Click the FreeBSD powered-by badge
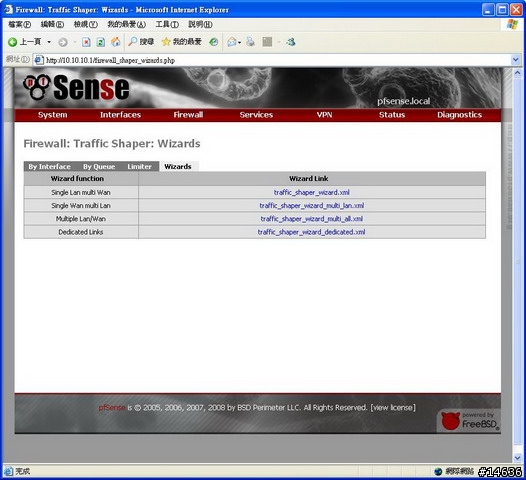 (x=469, y=421)
